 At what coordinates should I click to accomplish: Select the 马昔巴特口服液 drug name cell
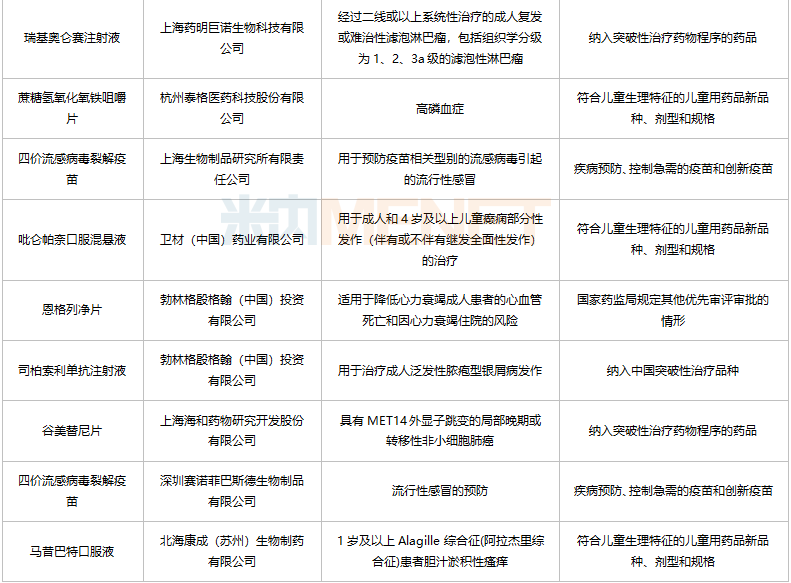[72, 551]
